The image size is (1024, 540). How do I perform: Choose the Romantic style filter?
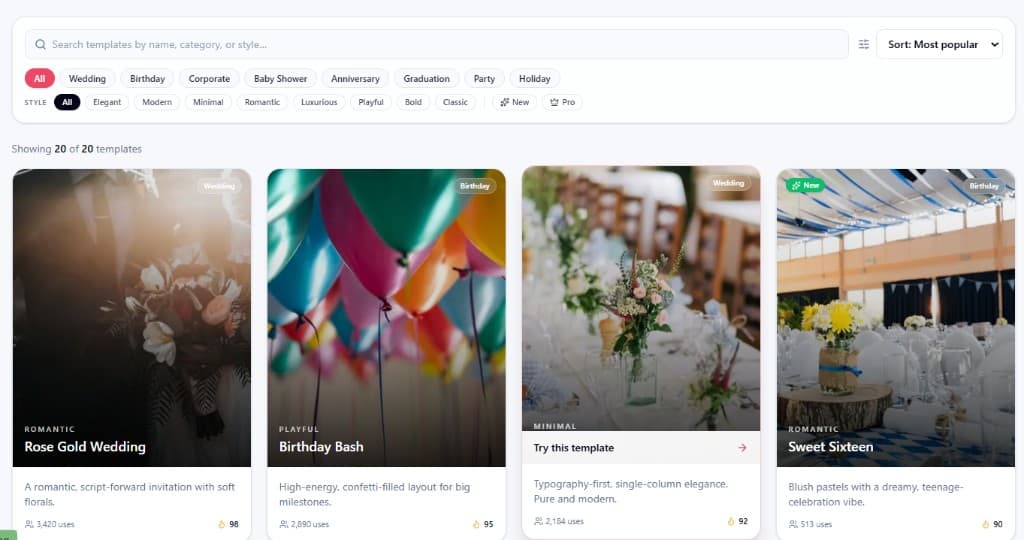(x=262, y=102)
